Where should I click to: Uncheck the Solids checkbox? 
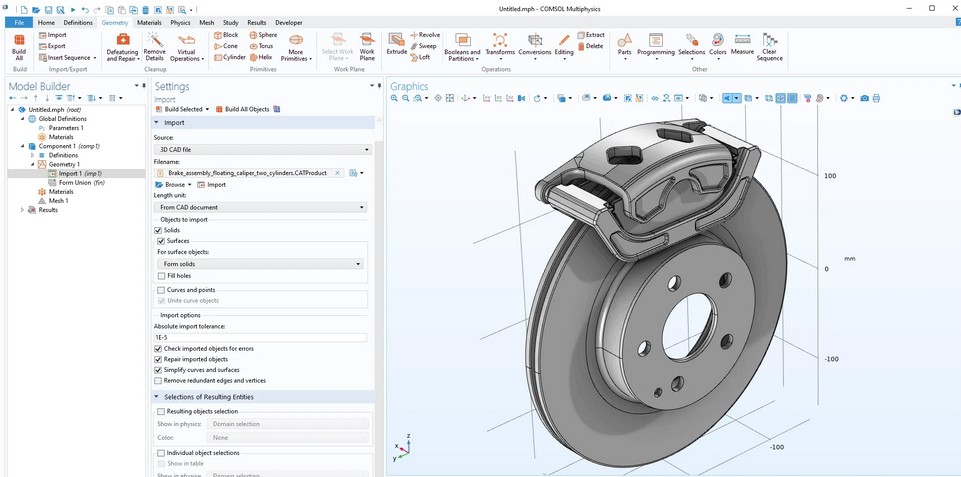pos(158,230)
